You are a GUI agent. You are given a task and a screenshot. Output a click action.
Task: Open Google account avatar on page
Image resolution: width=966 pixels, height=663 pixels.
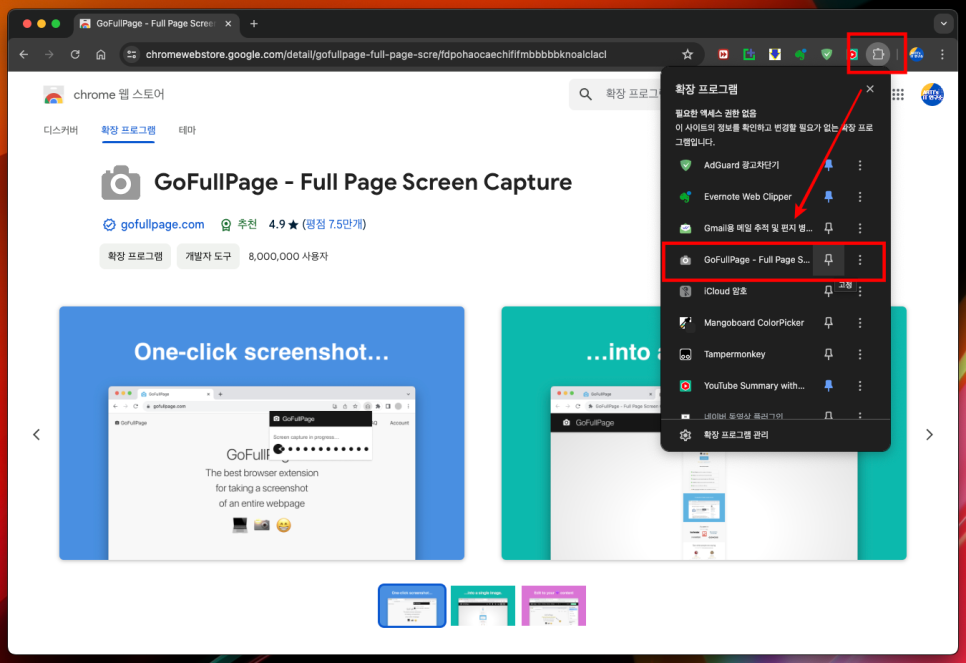(x=932, y=94)
